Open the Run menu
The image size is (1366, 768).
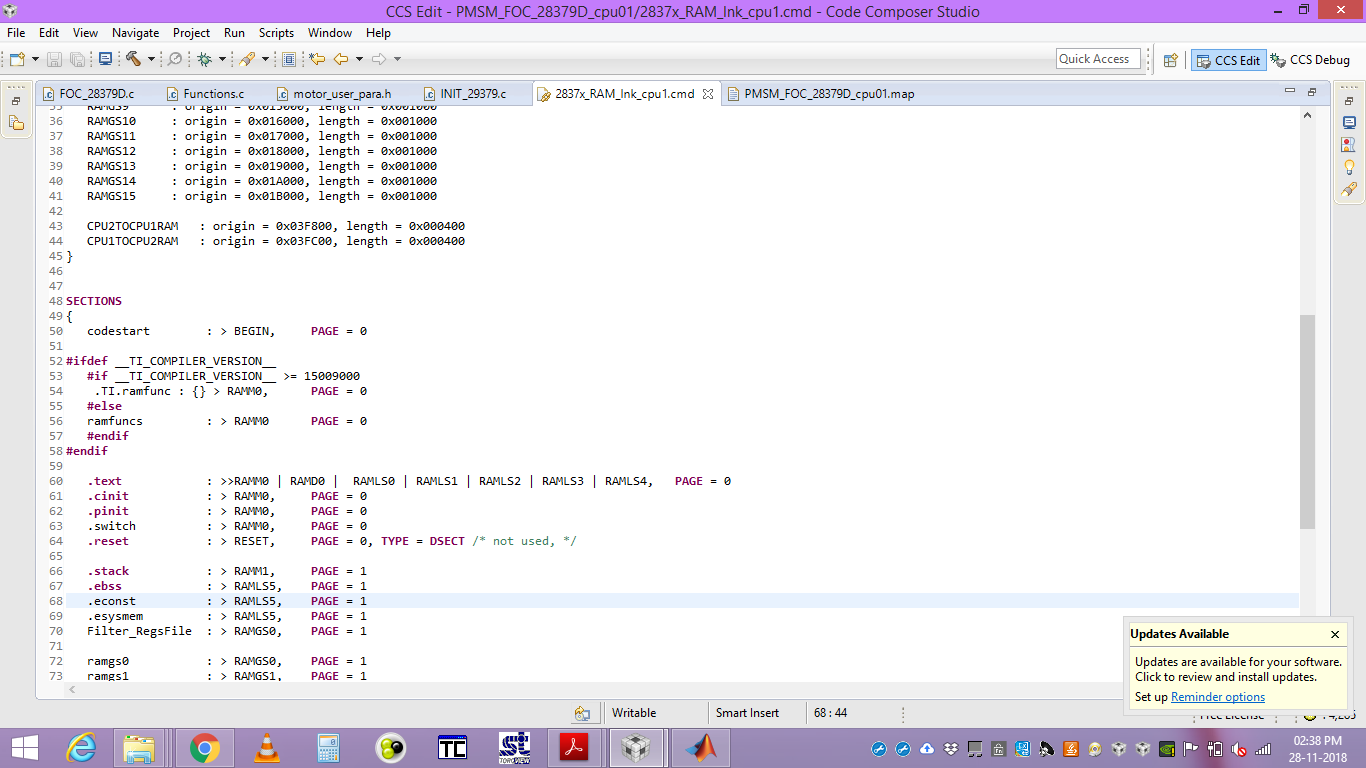(x=234, y=33)
